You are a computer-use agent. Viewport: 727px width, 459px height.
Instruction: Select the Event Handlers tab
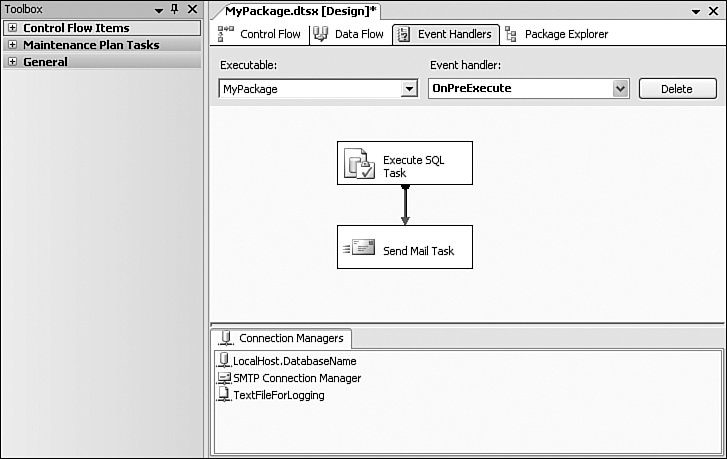click(x=446, y=34)
